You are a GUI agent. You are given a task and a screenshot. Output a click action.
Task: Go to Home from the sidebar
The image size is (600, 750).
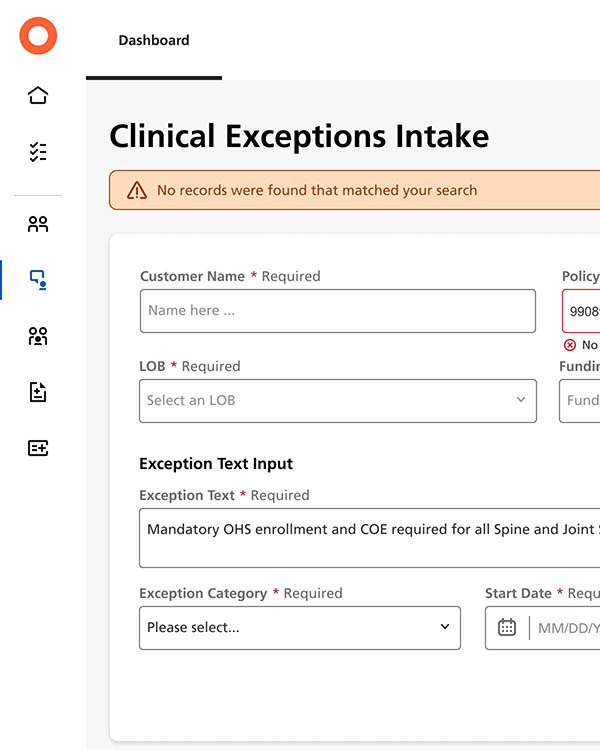point(38,96)
